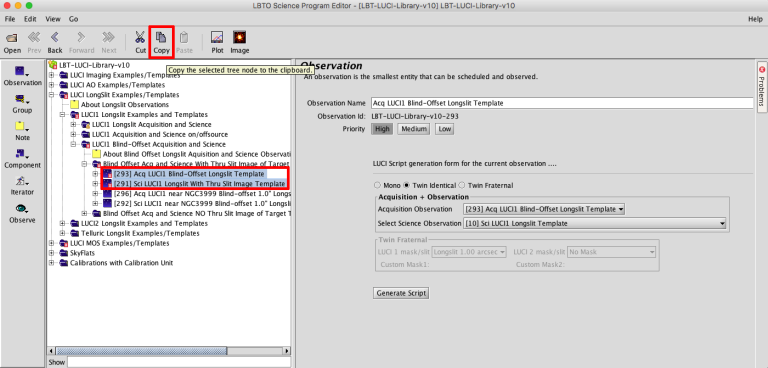Select the Mono radio button
Screen dimensions: 768x368
tap(377, 185)
